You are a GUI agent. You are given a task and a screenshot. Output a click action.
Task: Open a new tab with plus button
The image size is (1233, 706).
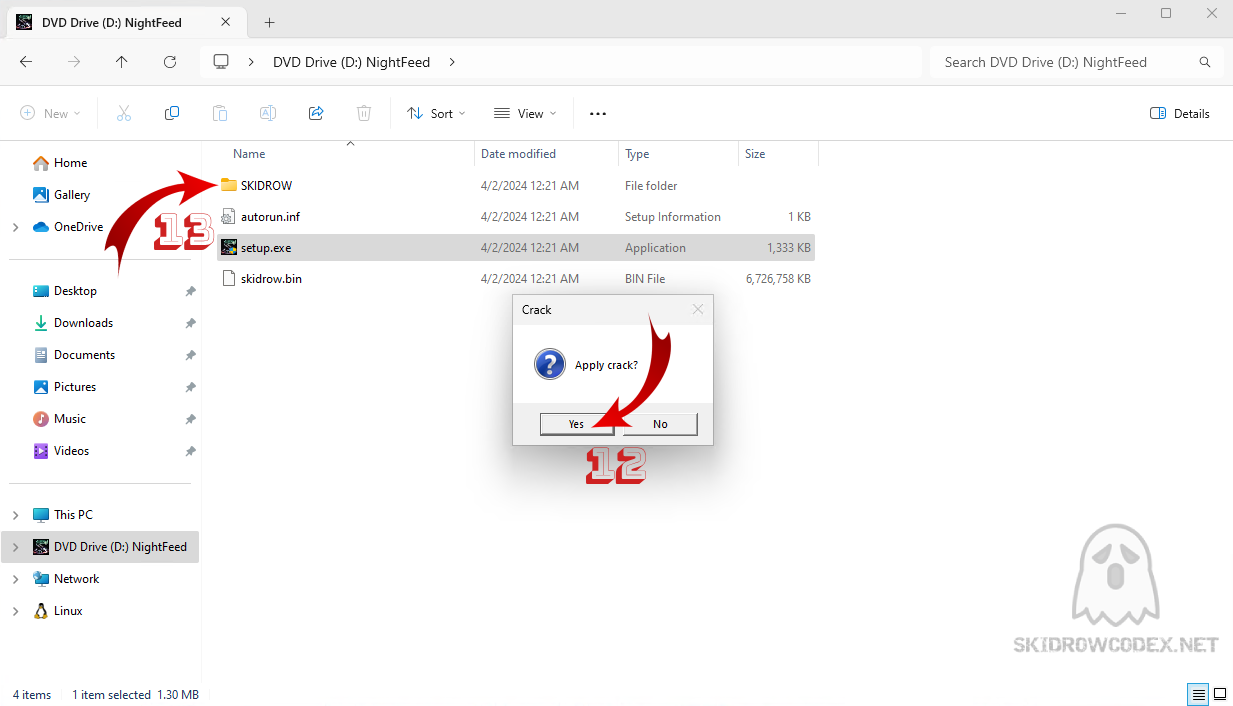pos(269,22)
